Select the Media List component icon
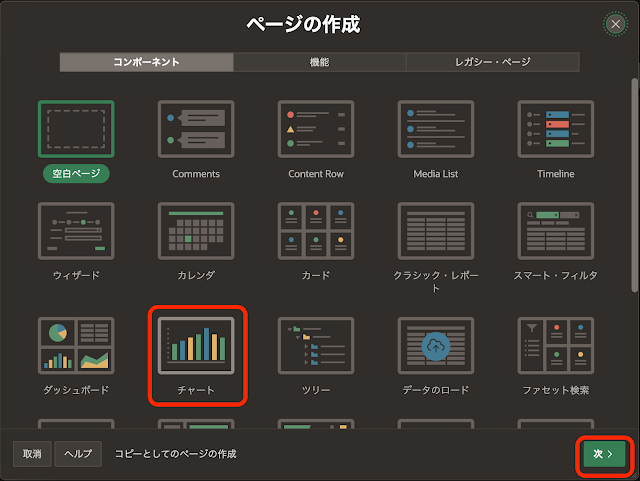The width and height of the screenshot is (640, 481). (x=436, y=129)
